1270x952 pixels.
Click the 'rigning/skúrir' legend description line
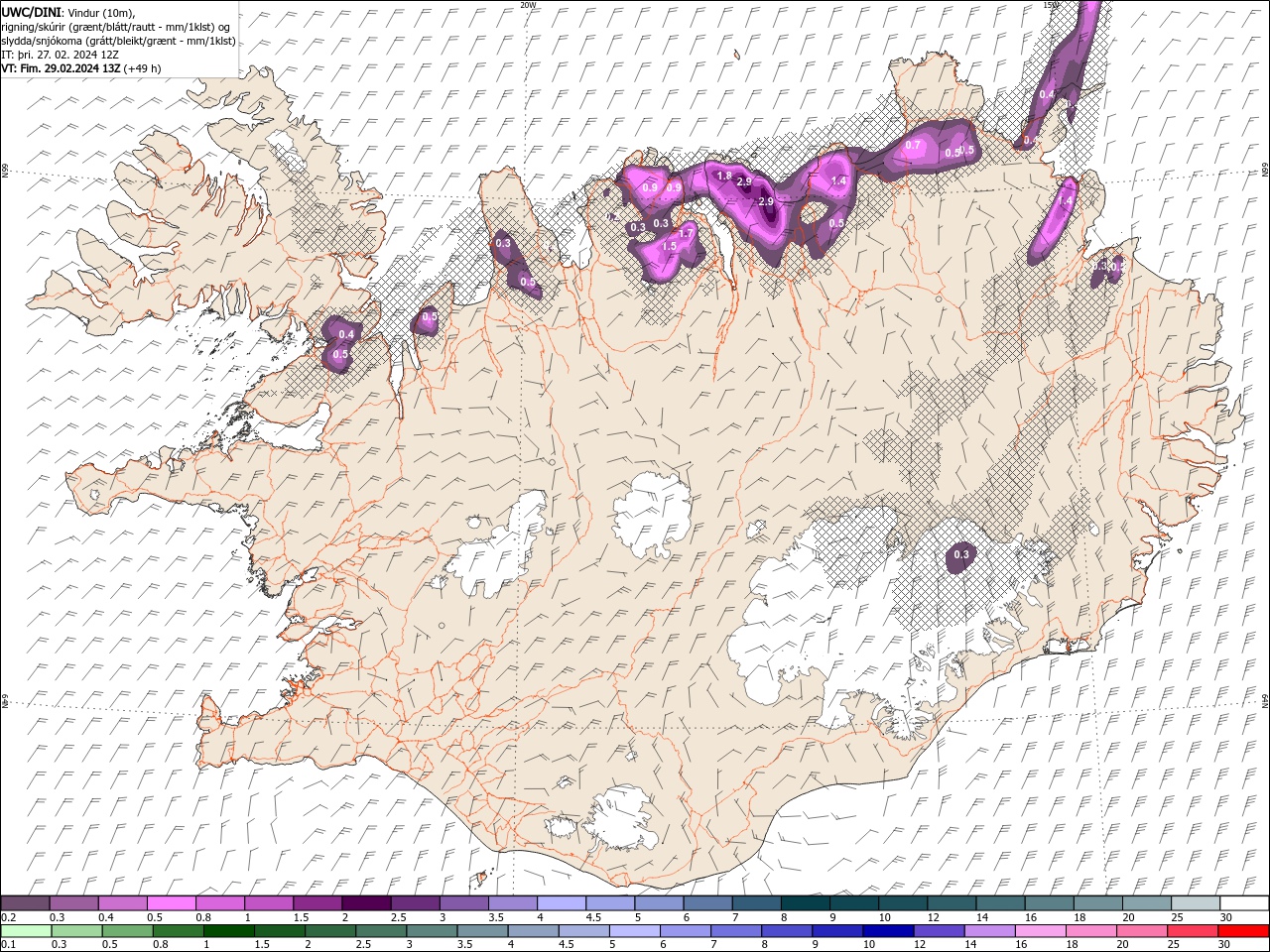point(116,26)
